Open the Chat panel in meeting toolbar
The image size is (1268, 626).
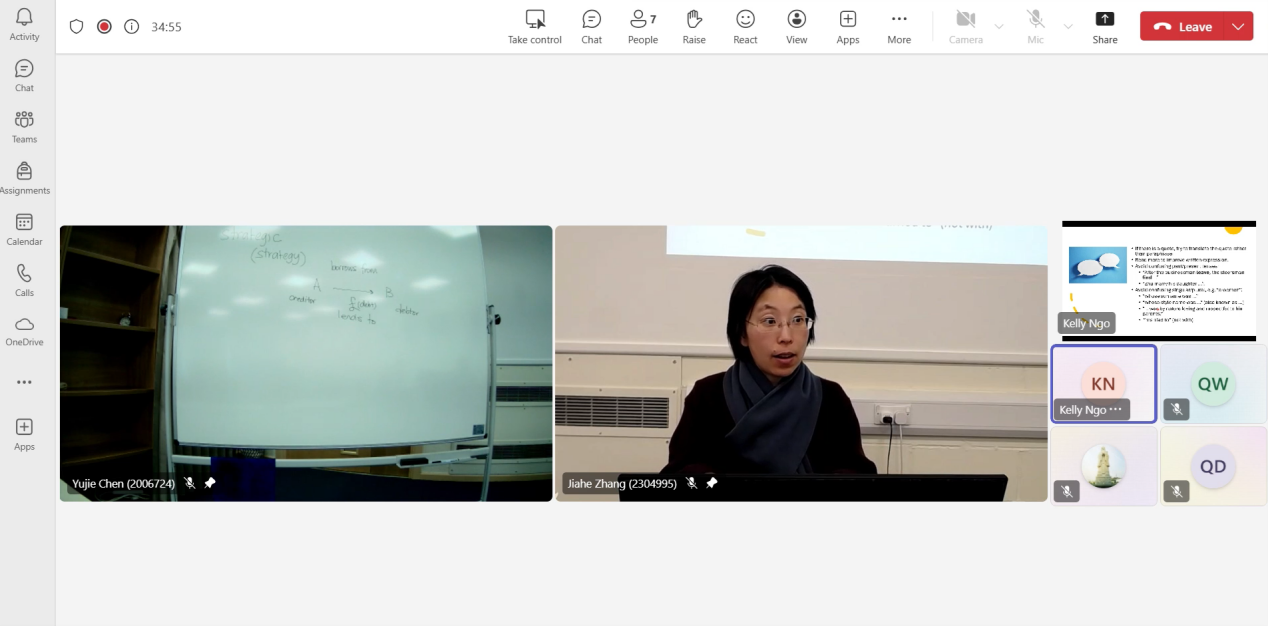coord(591,27)
